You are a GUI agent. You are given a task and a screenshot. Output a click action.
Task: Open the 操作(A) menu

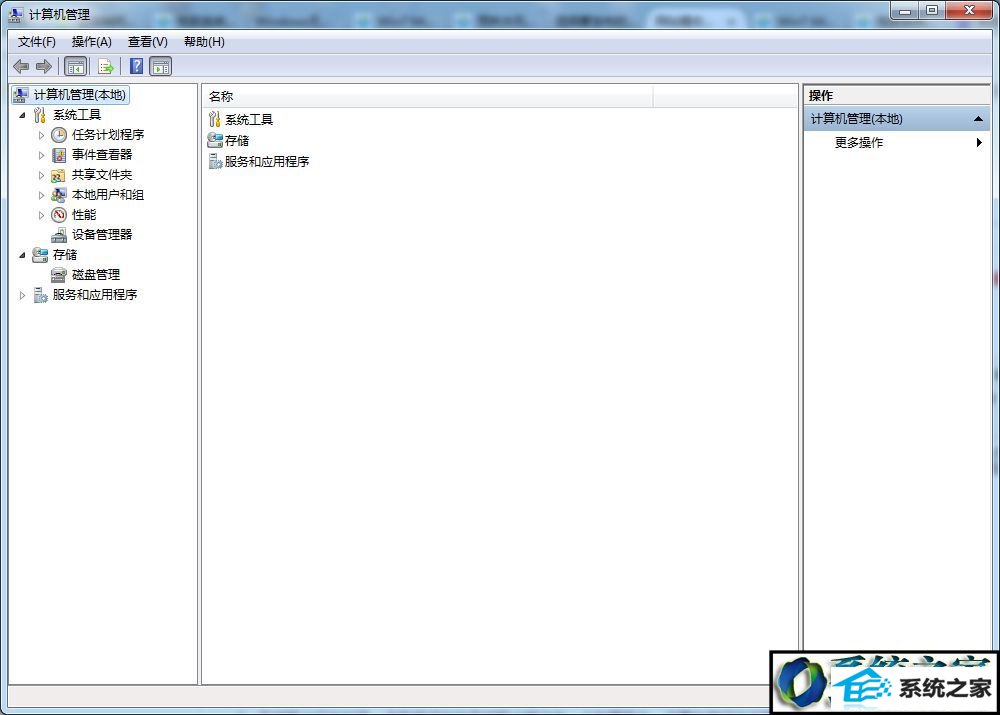[x=92, y=42]
